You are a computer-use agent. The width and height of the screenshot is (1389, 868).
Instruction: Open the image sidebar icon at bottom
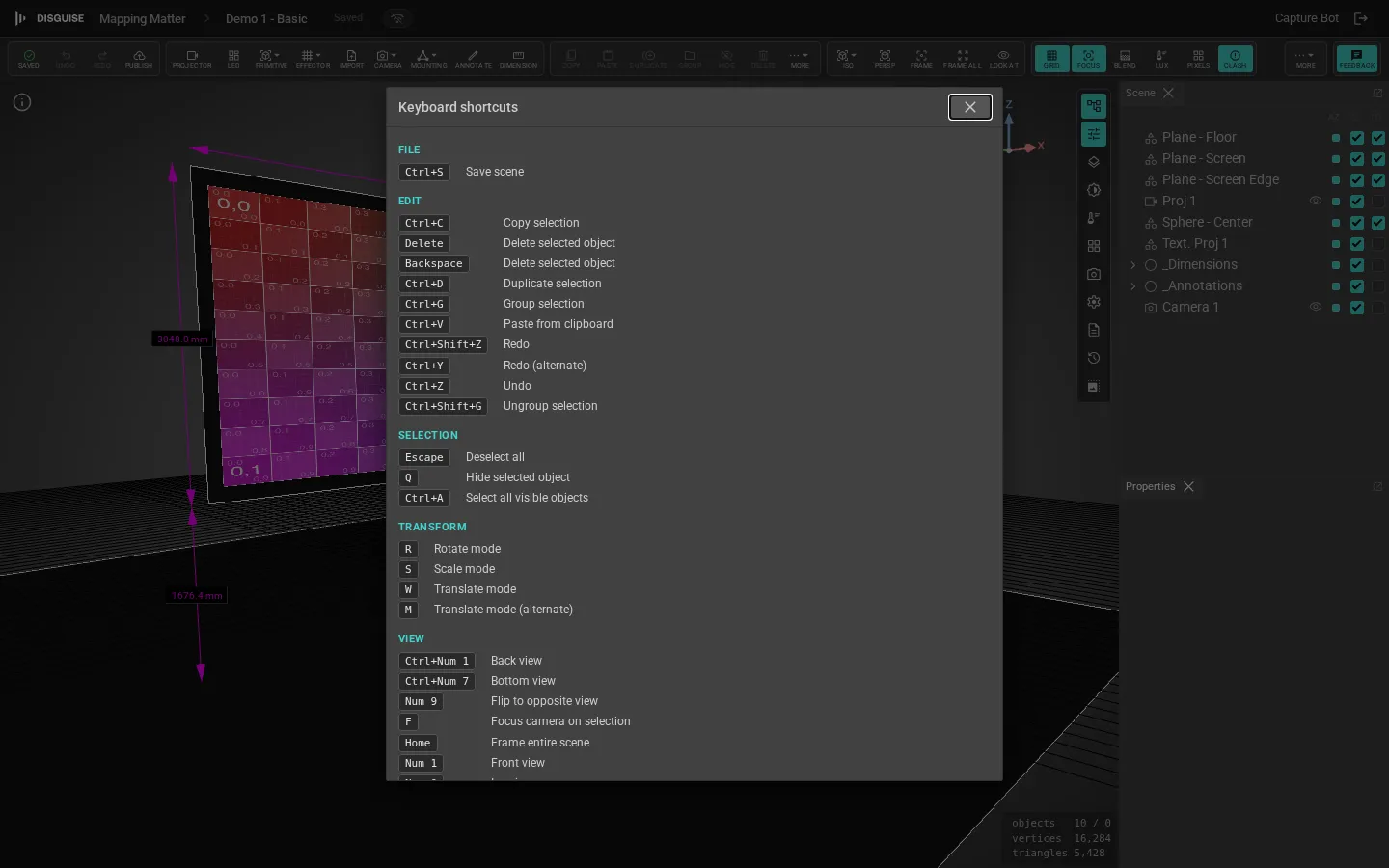(x=1094, y=387)
